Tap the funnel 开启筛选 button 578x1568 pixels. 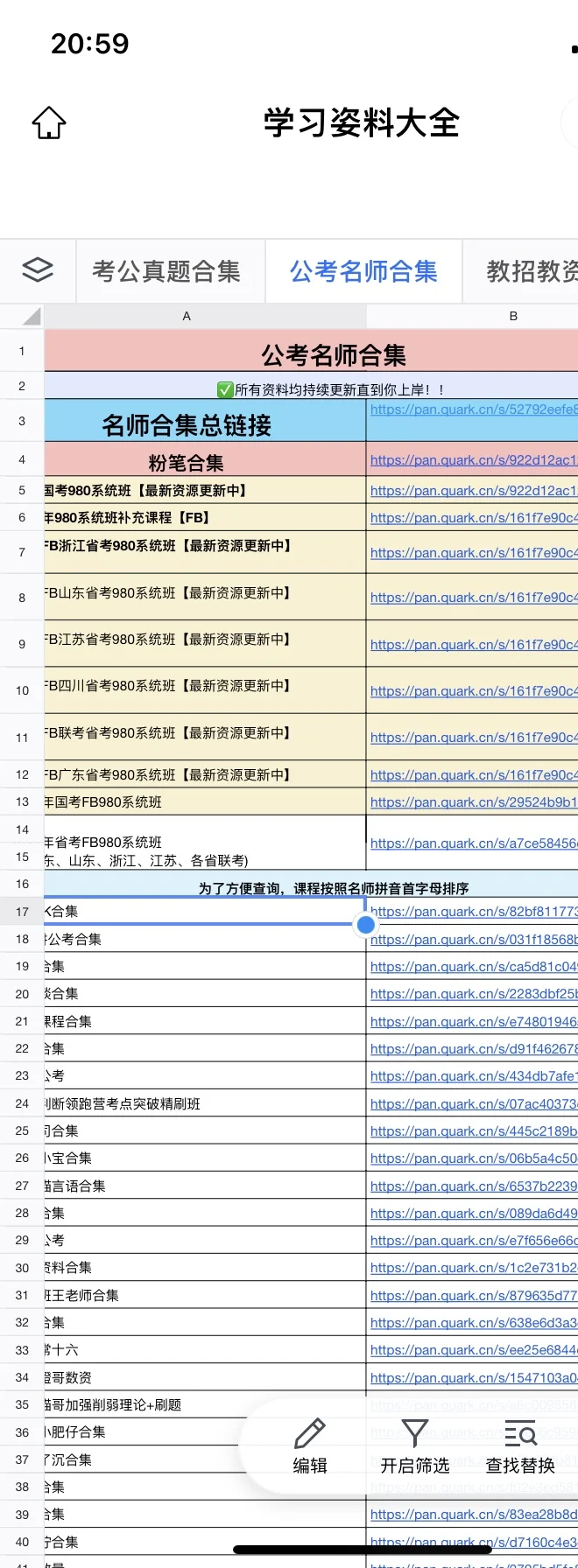point(414,1446)
